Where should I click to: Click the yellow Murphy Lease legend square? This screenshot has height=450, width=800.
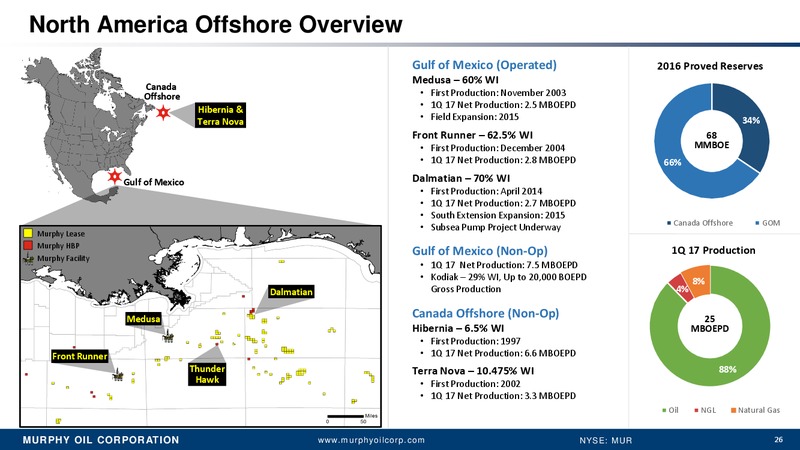click(28, 233)
